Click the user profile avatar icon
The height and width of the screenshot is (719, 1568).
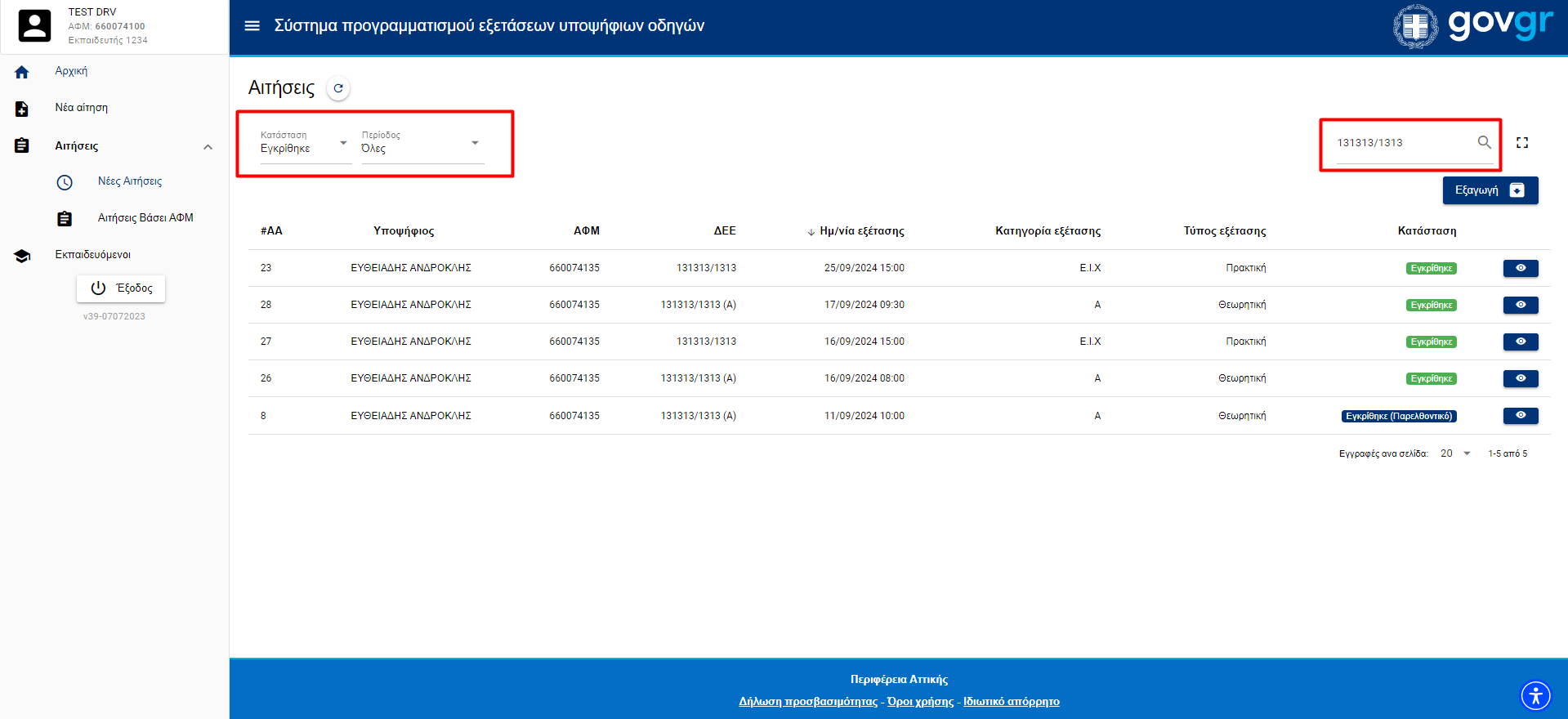(34, 25)
